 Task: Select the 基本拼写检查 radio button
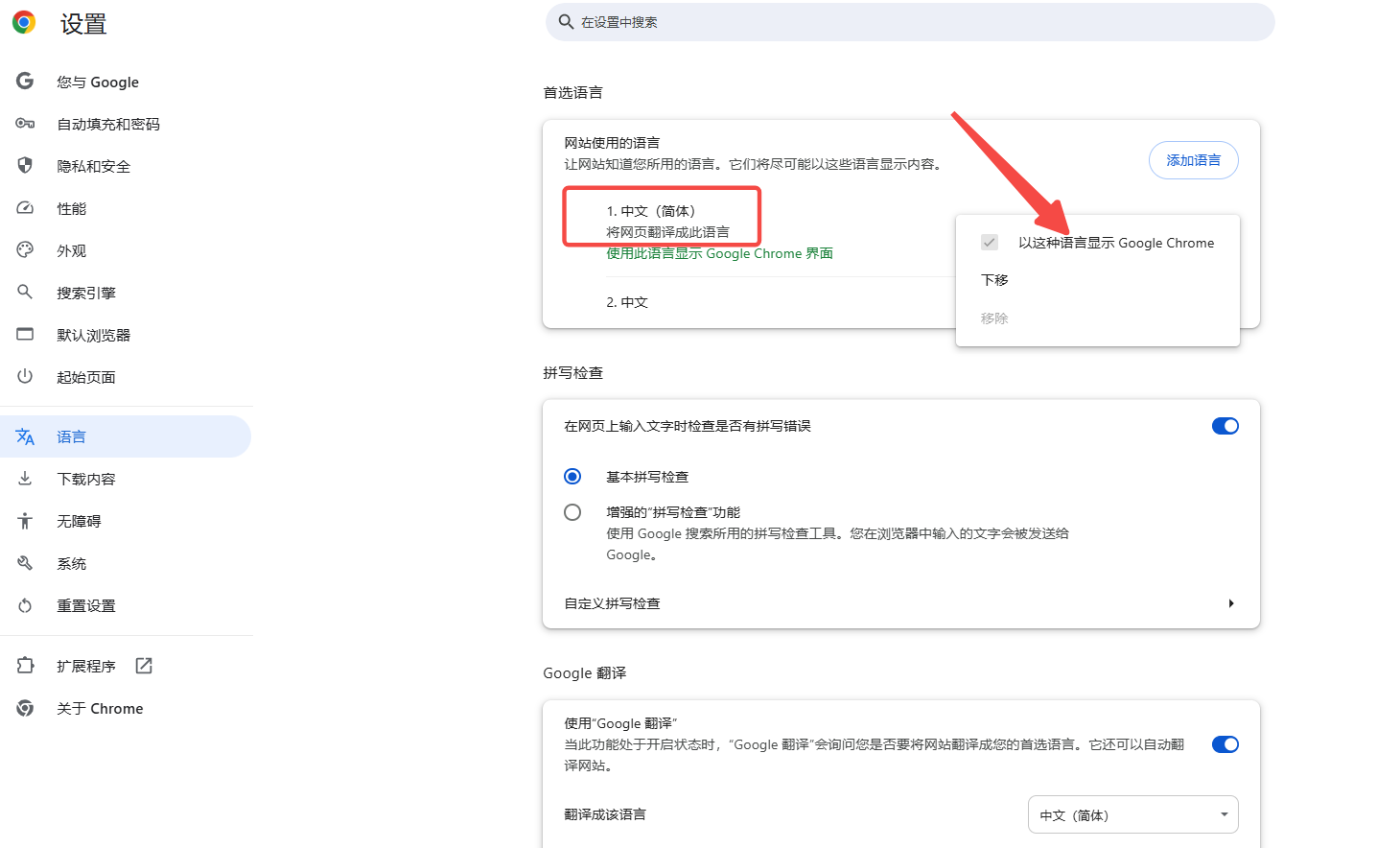572,477
